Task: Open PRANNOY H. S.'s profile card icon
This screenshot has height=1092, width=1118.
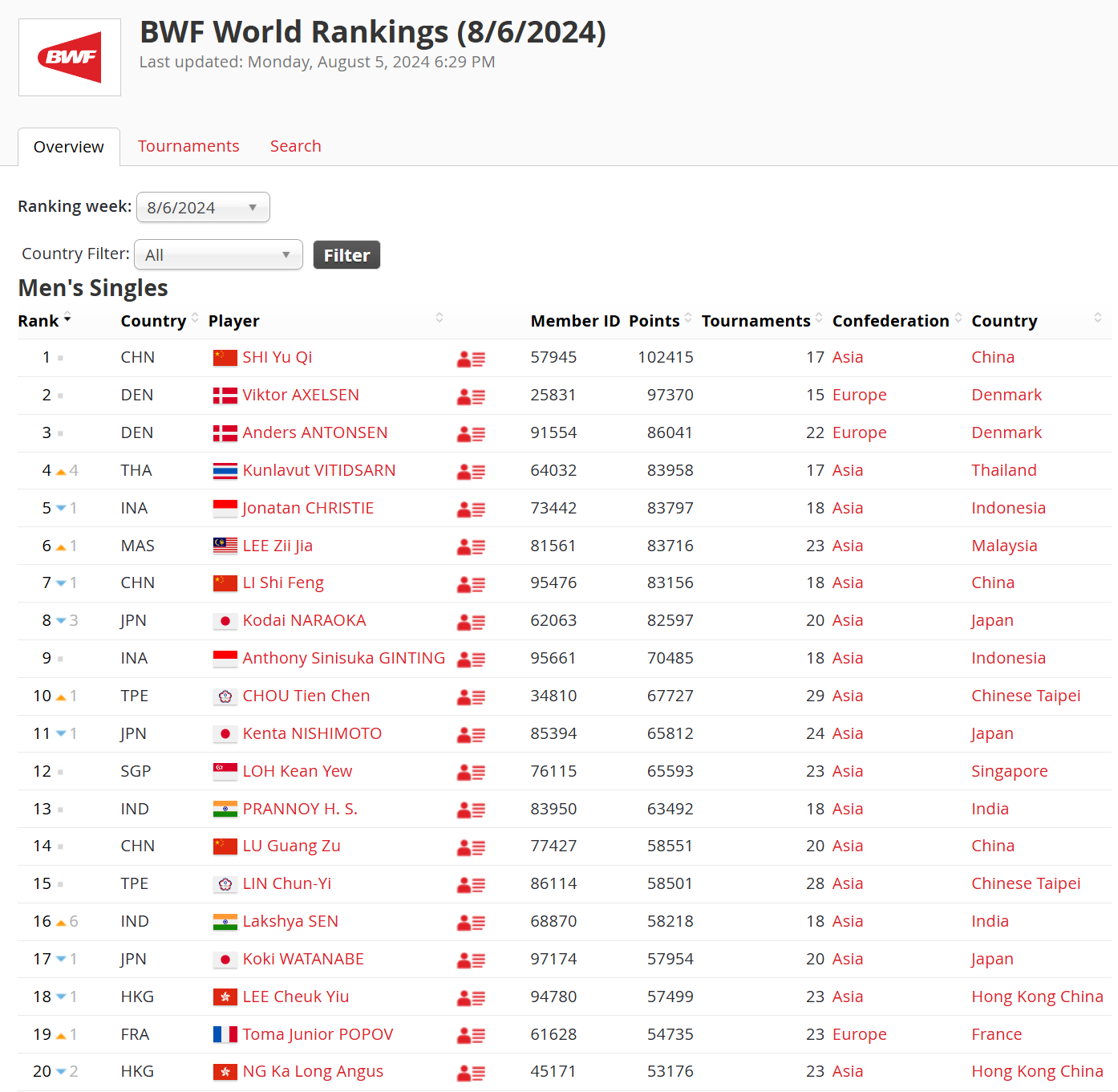Action: [471, 810]
